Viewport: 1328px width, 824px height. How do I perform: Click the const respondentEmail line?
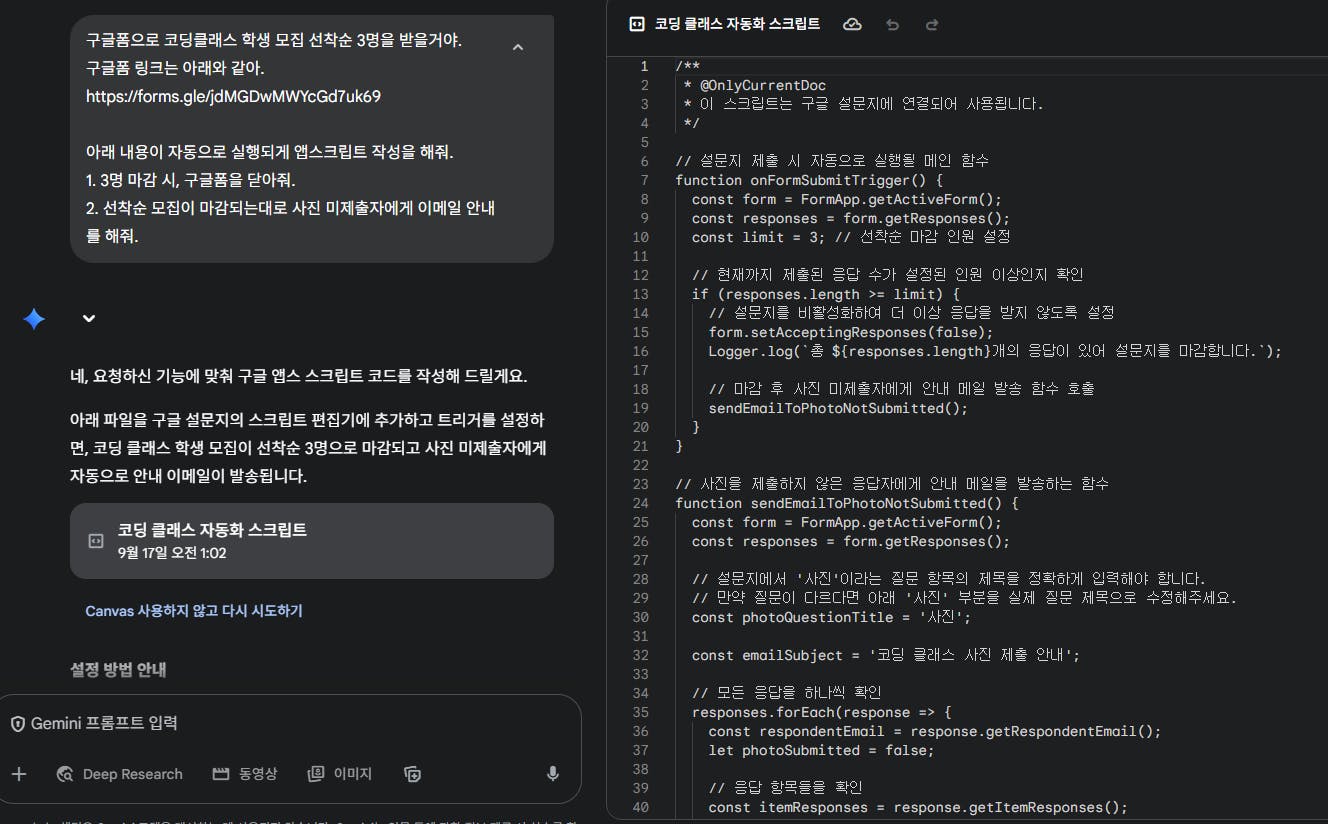click(935, 731)
